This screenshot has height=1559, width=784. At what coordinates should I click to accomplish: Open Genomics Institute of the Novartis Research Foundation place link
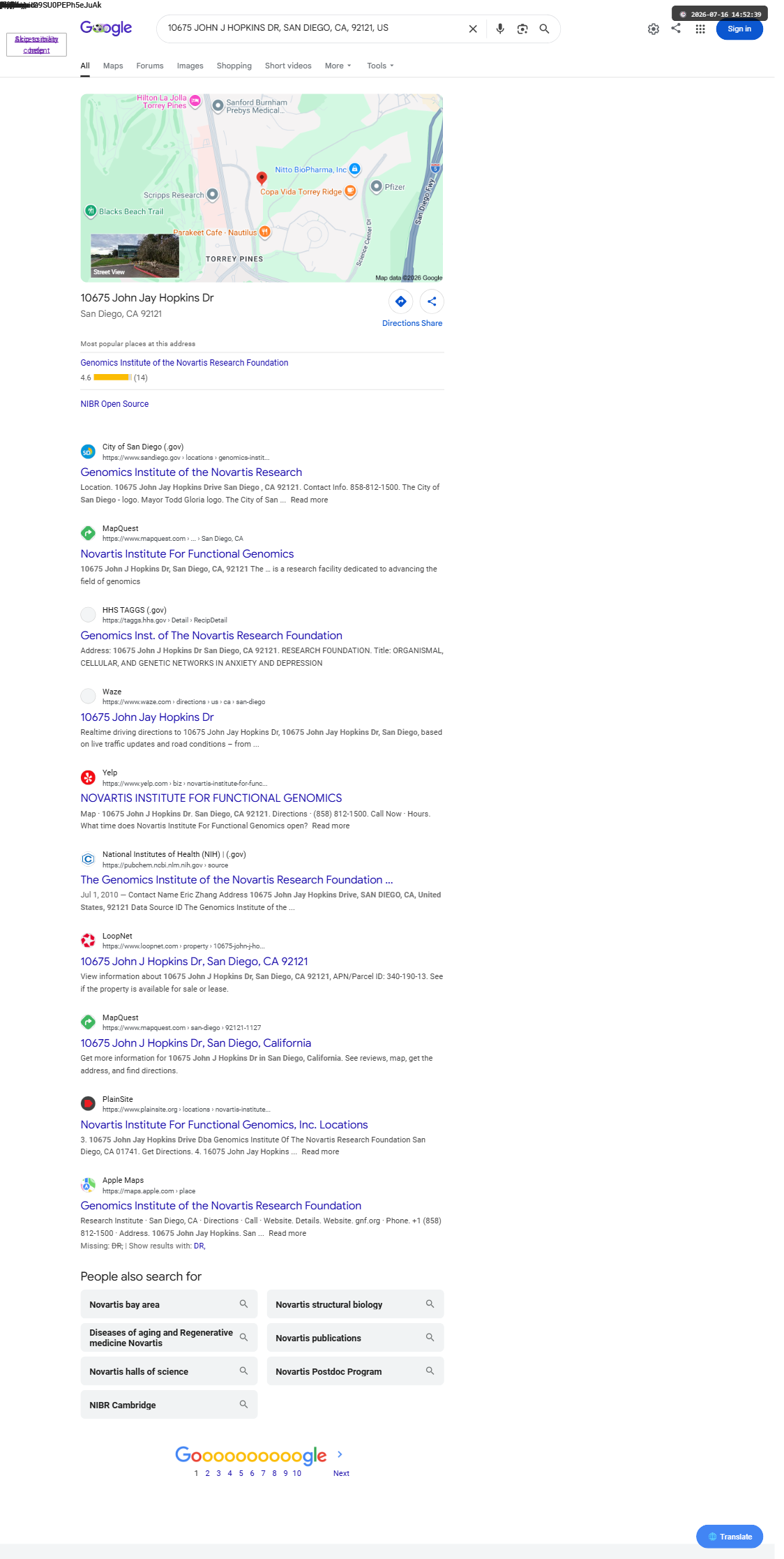pos(184,363)
